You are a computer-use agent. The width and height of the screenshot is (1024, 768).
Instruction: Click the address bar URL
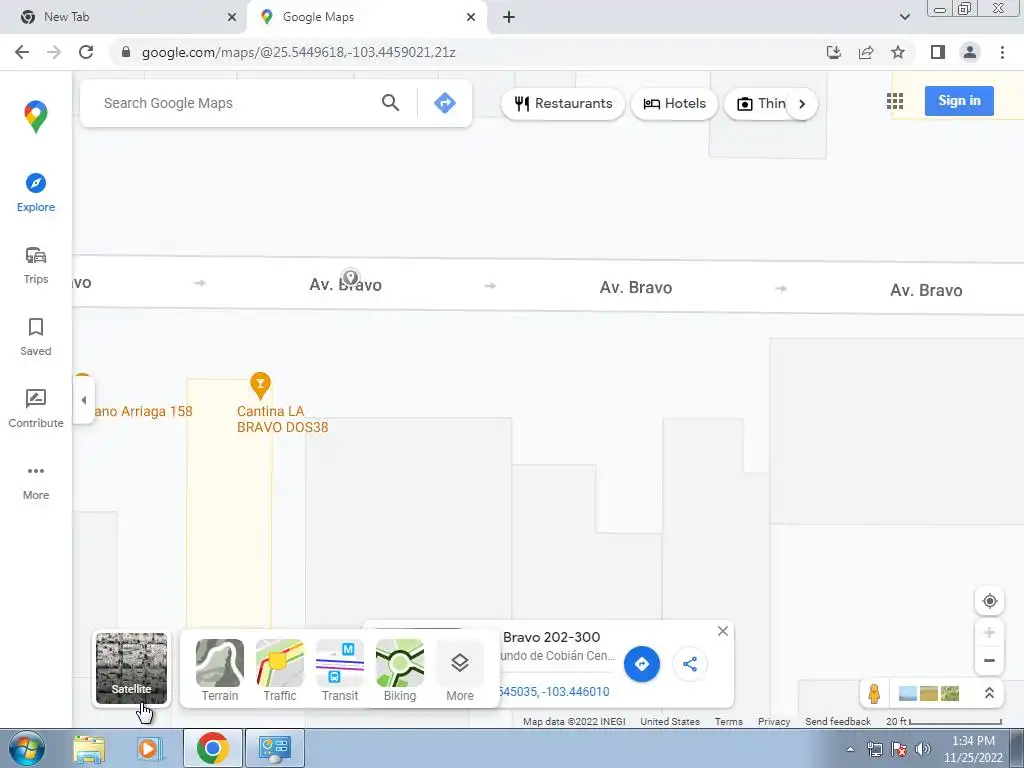298,52
